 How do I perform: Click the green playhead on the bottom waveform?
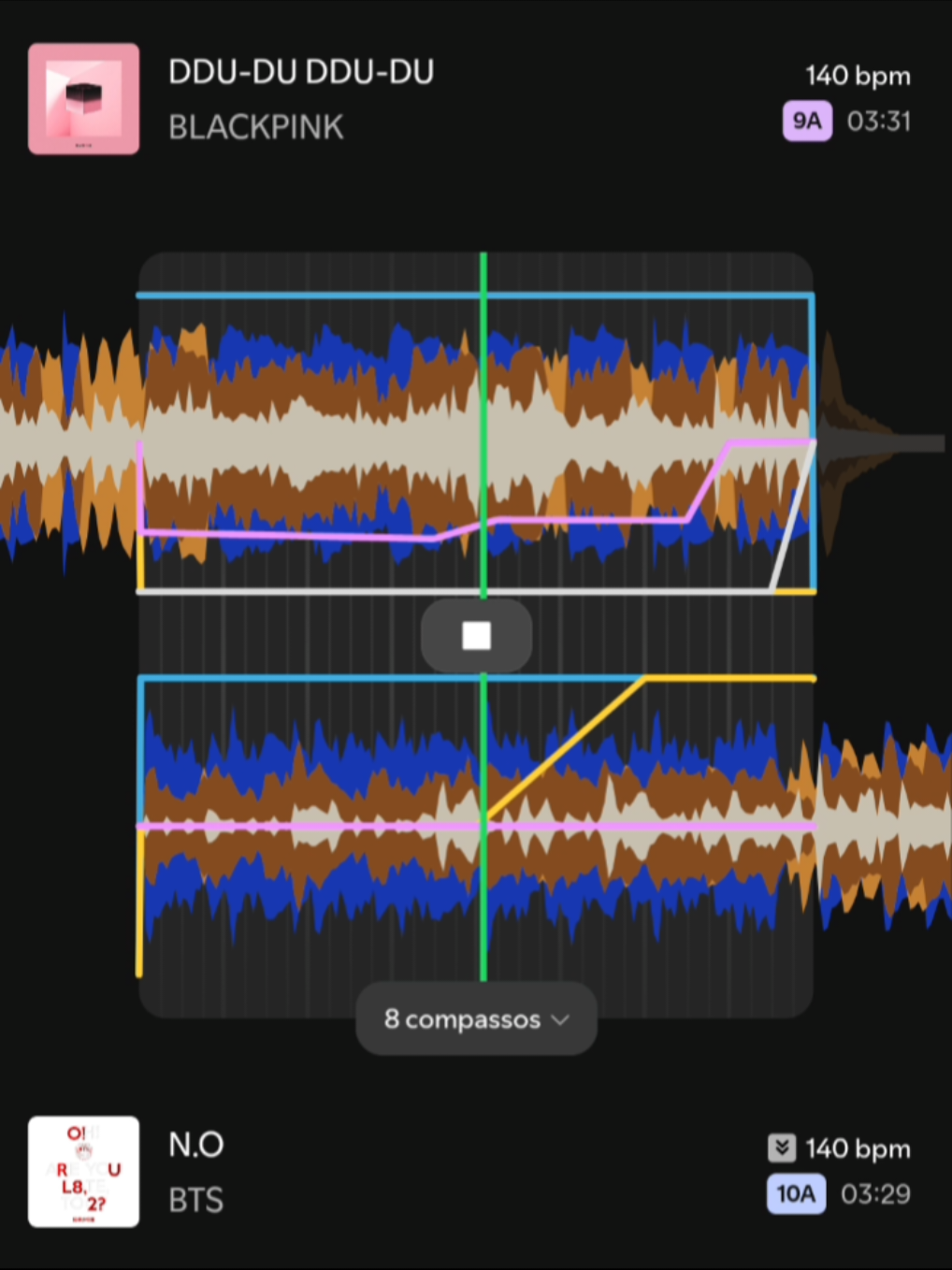[x=483, y=827]
